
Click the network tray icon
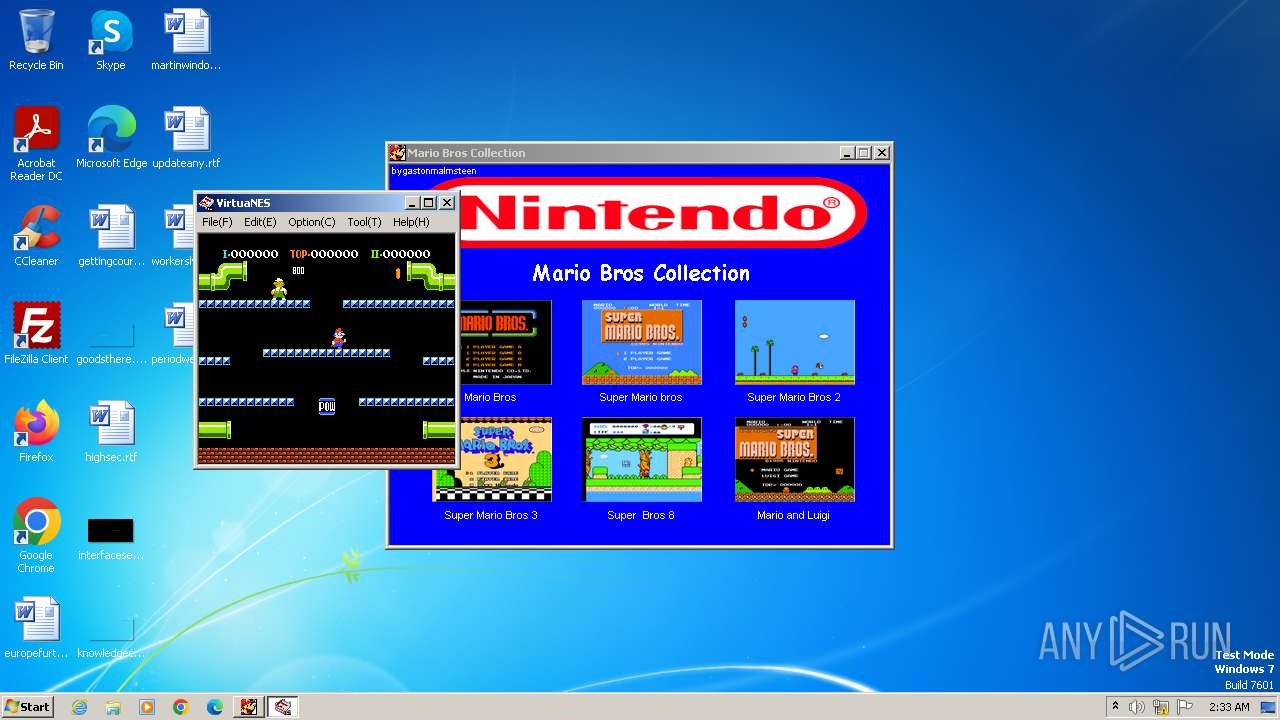click(1162, 707)
